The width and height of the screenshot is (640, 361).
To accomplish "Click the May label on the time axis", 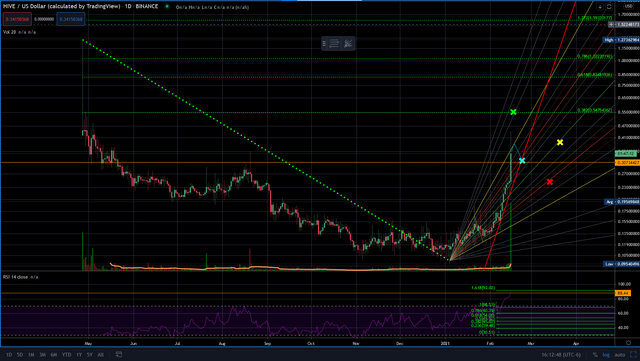I will [x=88, y=344].
